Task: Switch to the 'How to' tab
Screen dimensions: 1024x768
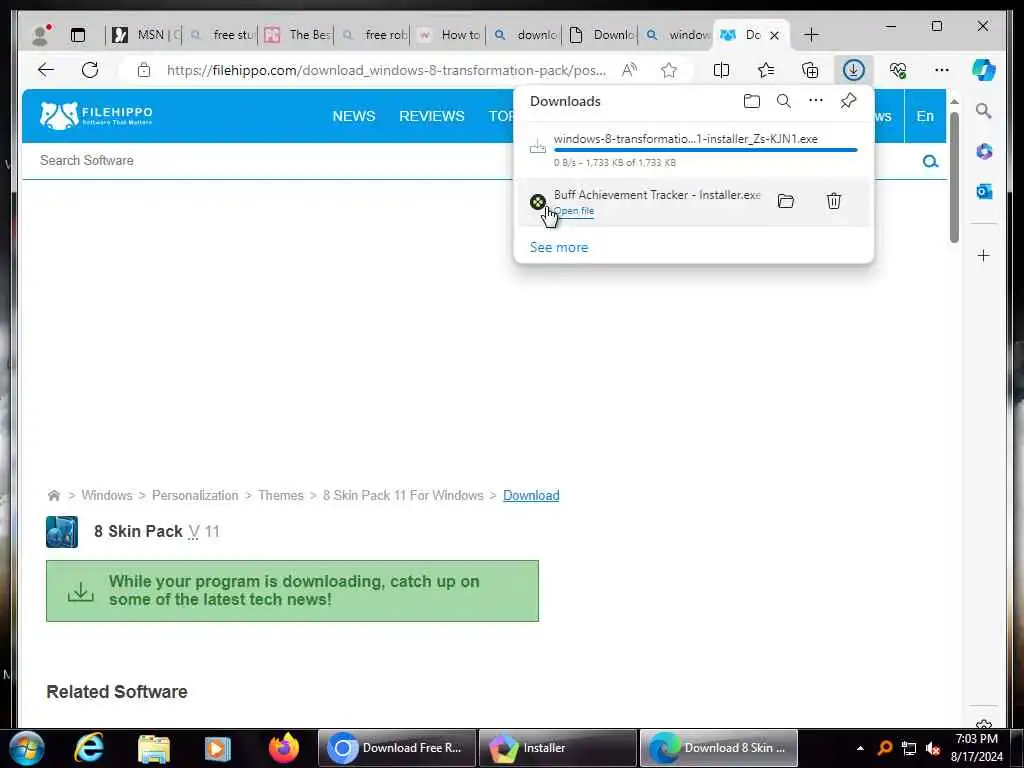Action: [x=449, y=35]
